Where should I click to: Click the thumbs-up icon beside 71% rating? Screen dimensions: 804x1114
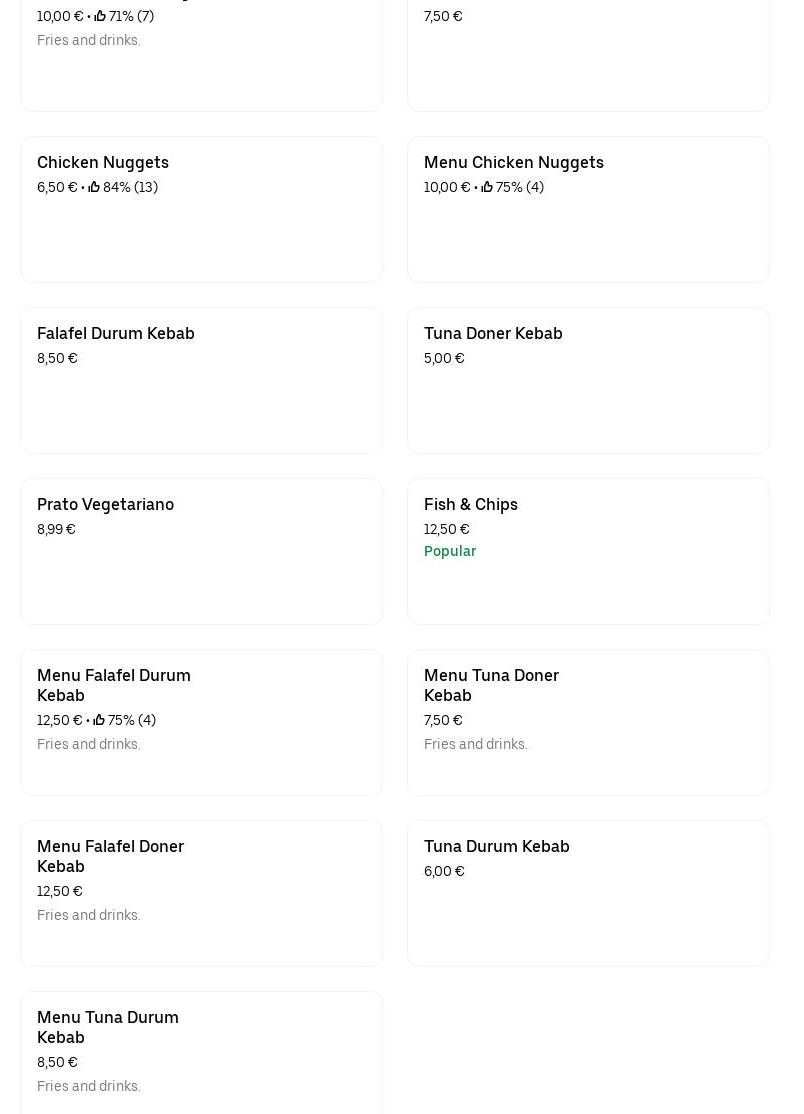(100, 16)
